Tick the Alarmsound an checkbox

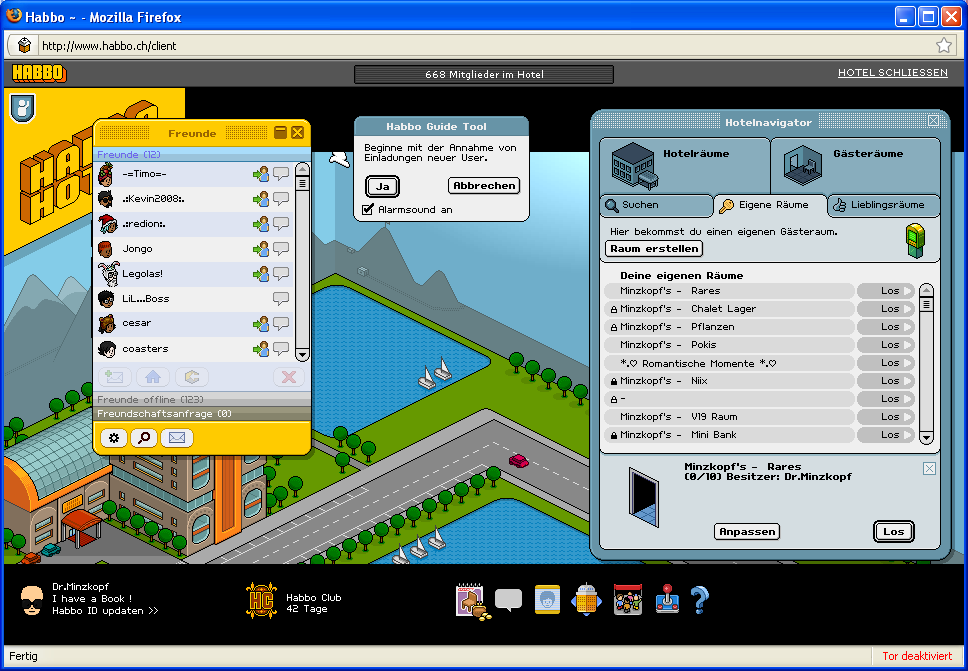point(369,209)
